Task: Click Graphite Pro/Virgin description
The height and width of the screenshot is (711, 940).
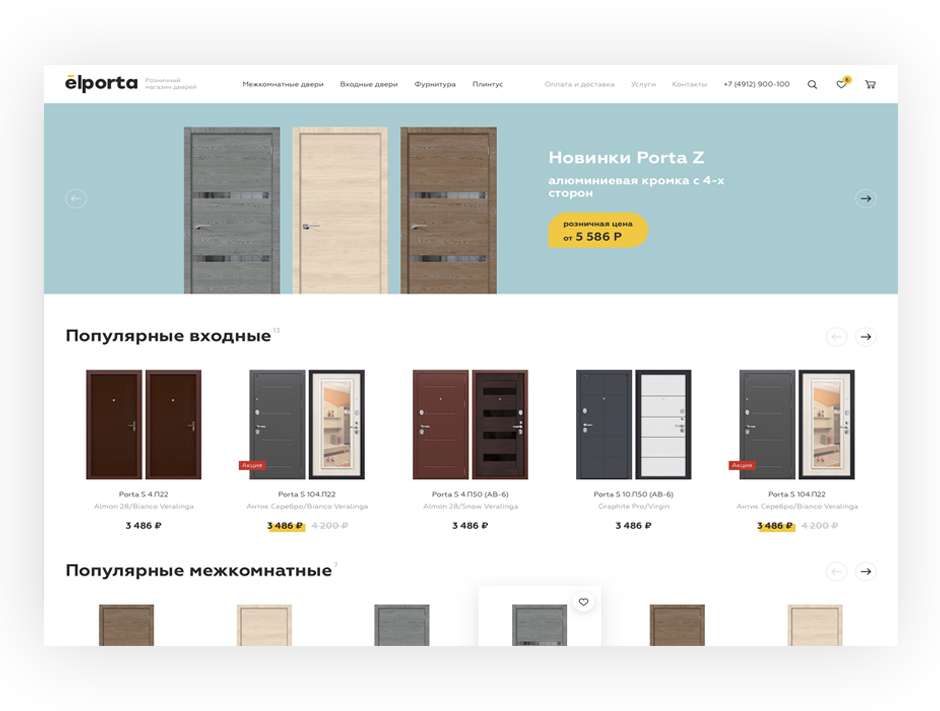Action: pyautogui.click(x=634, y=507)
